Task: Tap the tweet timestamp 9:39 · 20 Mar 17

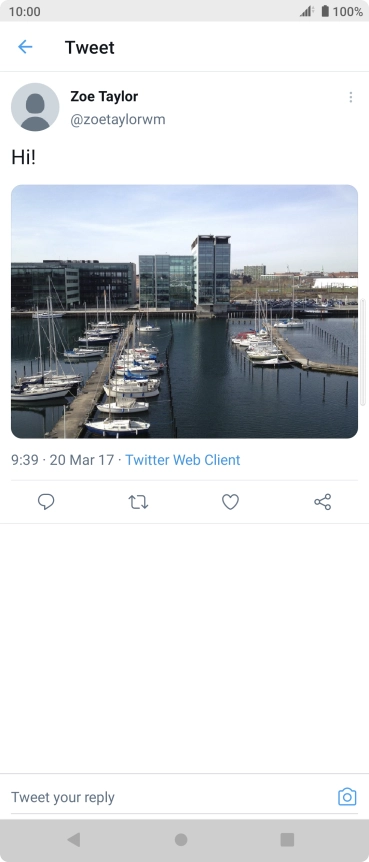Action: tap(63, 460)
